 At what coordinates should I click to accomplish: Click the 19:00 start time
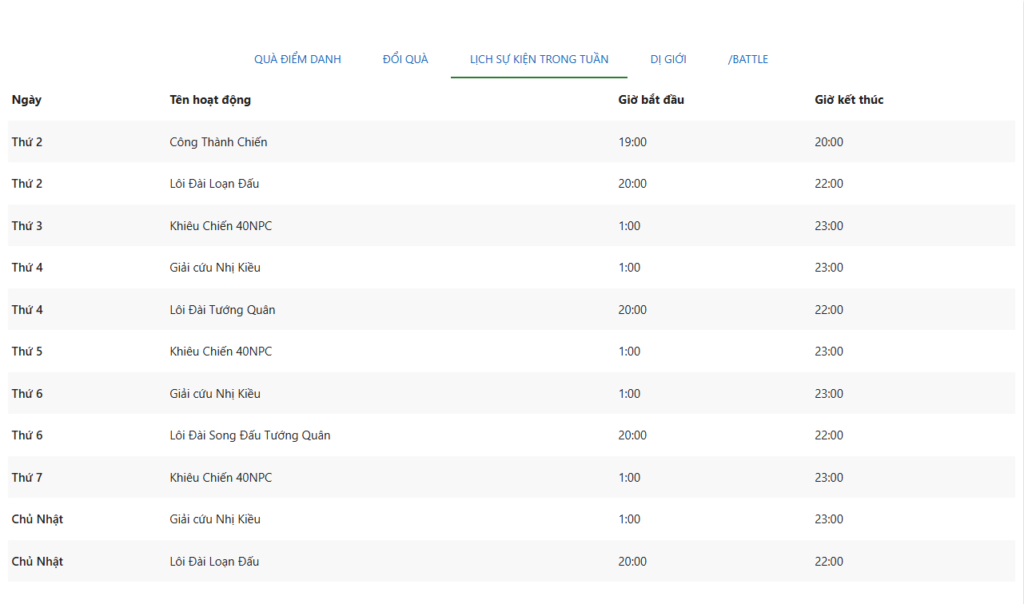pyautogui.click(x=632, y=142)
